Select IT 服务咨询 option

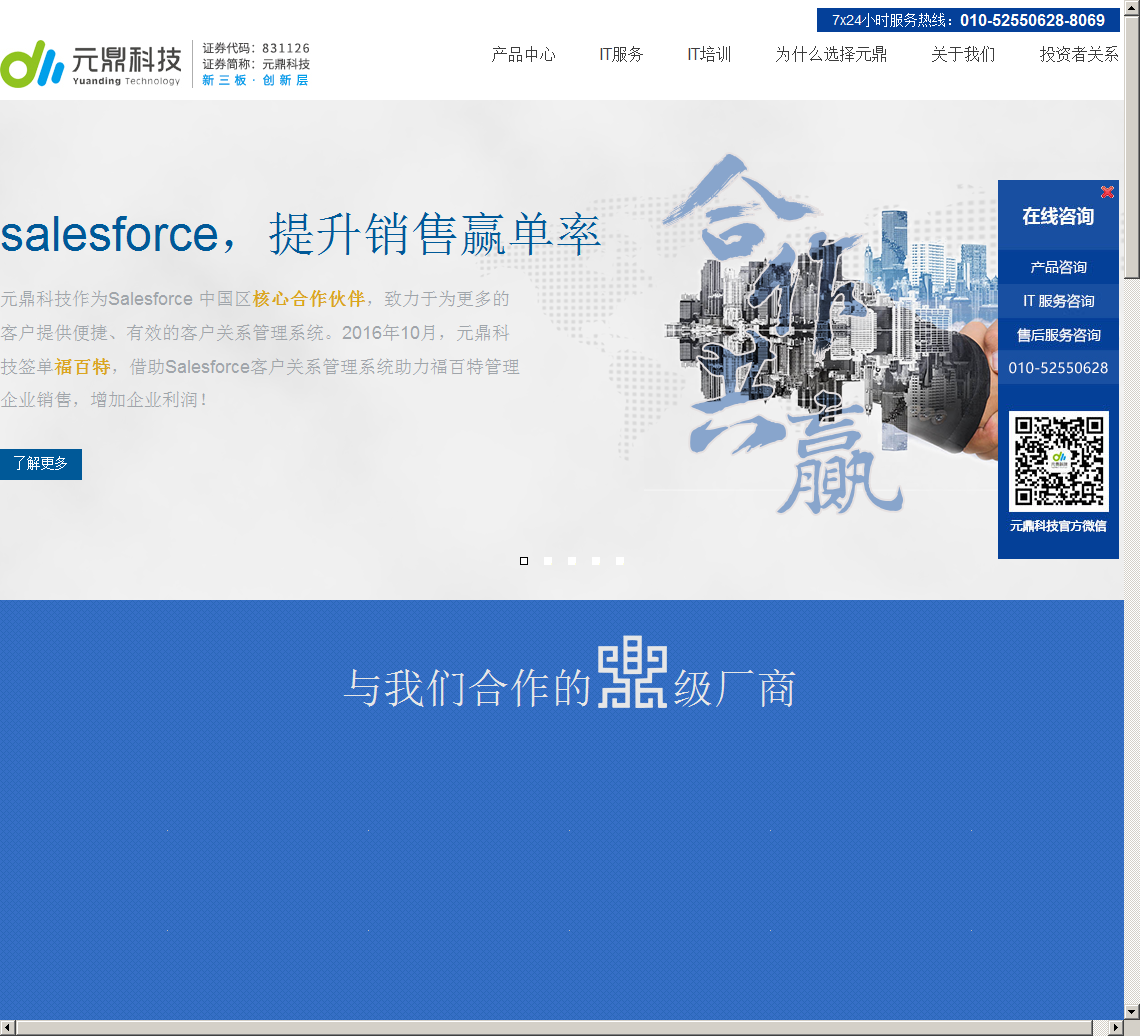(x=1058, y=301)
